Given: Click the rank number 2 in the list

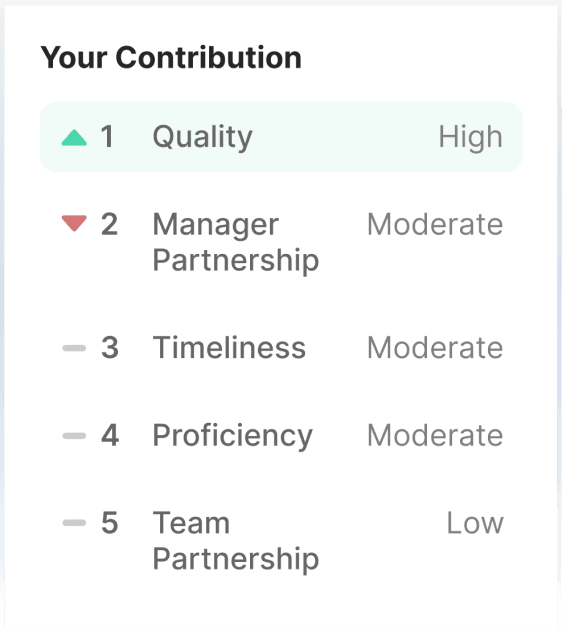Looking at the screenshot, I should click(109, 224).
